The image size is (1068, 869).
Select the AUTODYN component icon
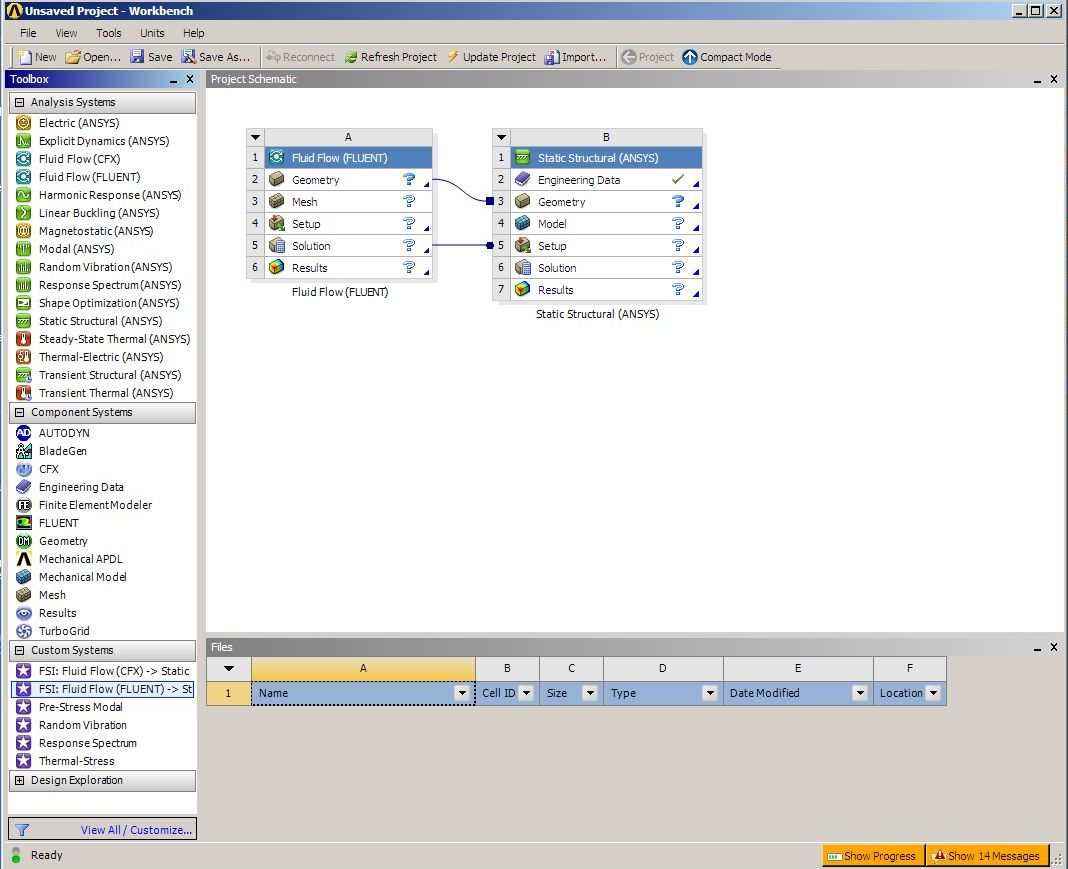(24, 432)
